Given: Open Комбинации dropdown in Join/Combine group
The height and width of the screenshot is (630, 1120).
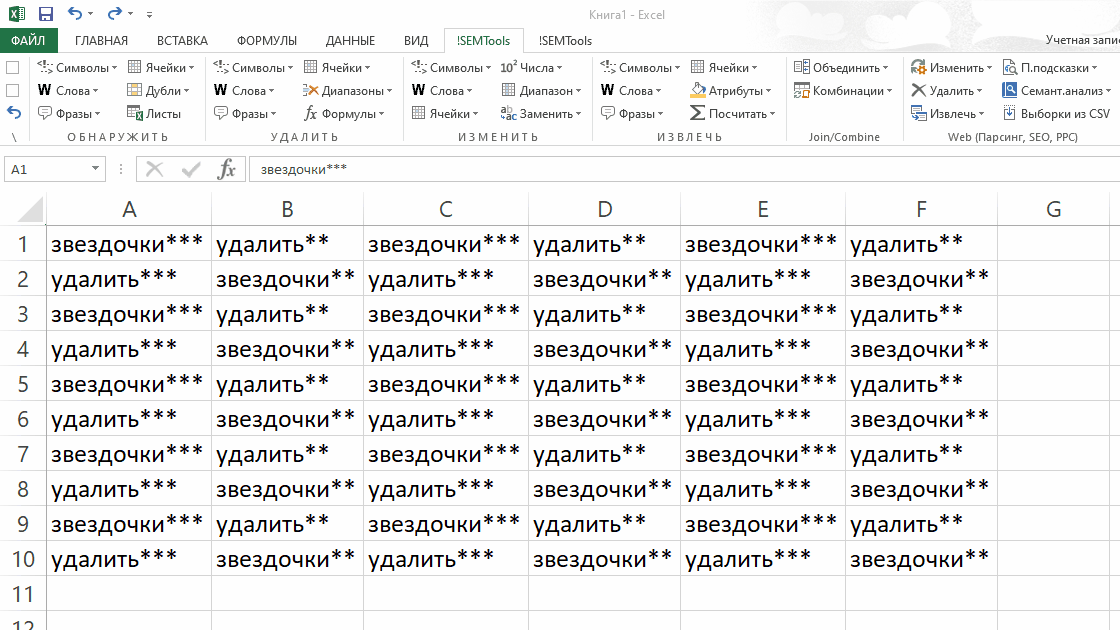Looking at the screenshot, I should click(843, 91).
